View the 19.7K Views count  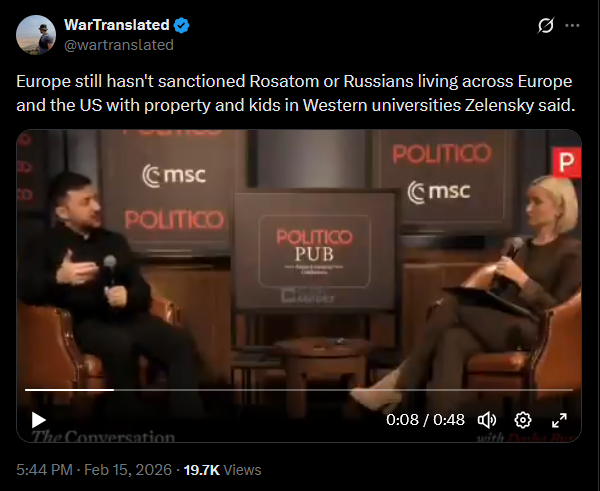(x=222, y=470)
